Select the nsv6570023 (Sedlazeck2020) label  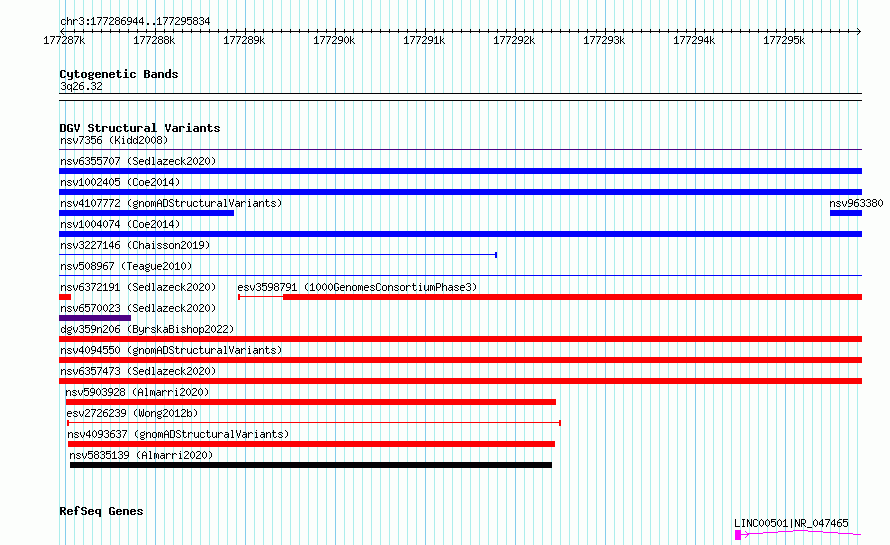pyautogui.click(x=138, y=308)
